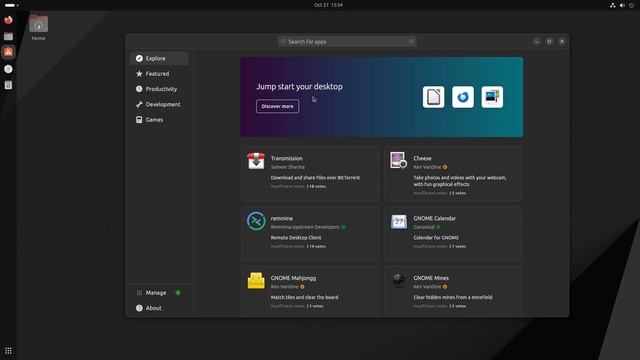This screenshot has width=640, height=360.
Task: Open Trash from the dock
Action: coord(8,85)
